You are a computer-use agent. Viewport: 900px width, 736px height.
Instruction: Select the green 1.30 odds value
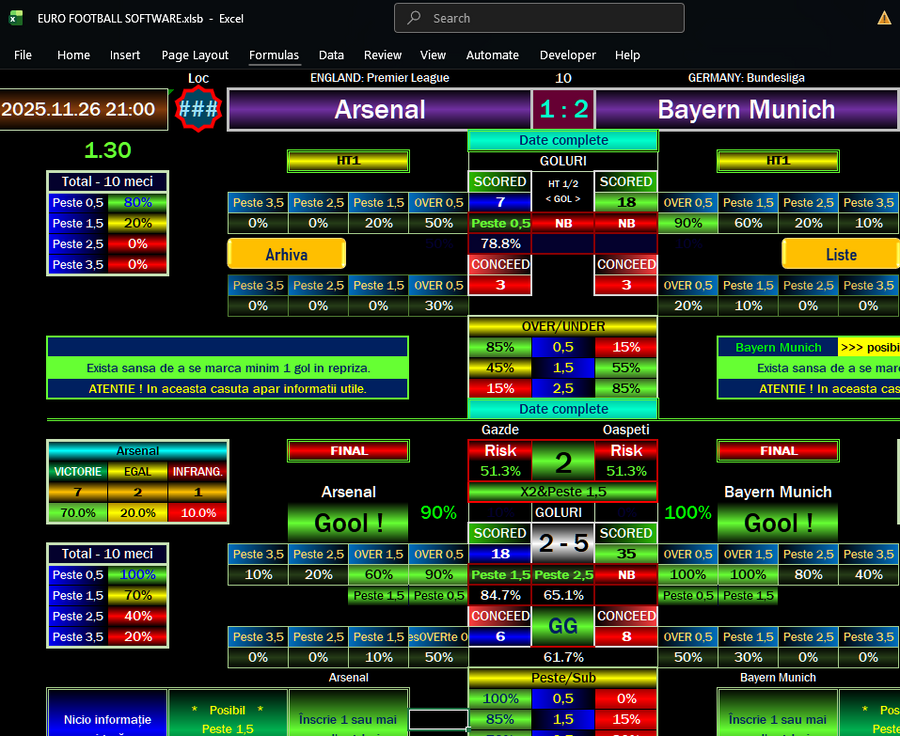[x=107, y=150]
